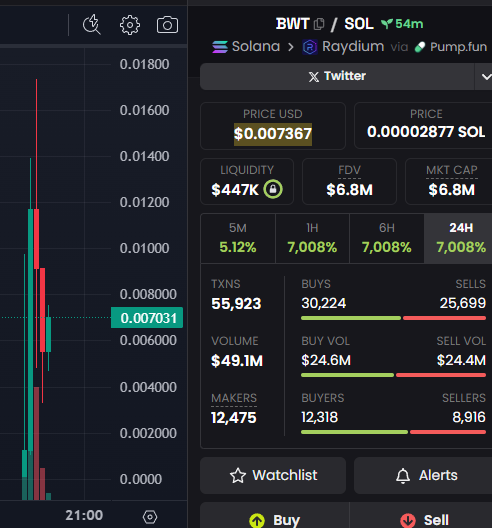492x528 pixels.
Task: Click the X logo on Twitter button
Action: click(314, 77)
